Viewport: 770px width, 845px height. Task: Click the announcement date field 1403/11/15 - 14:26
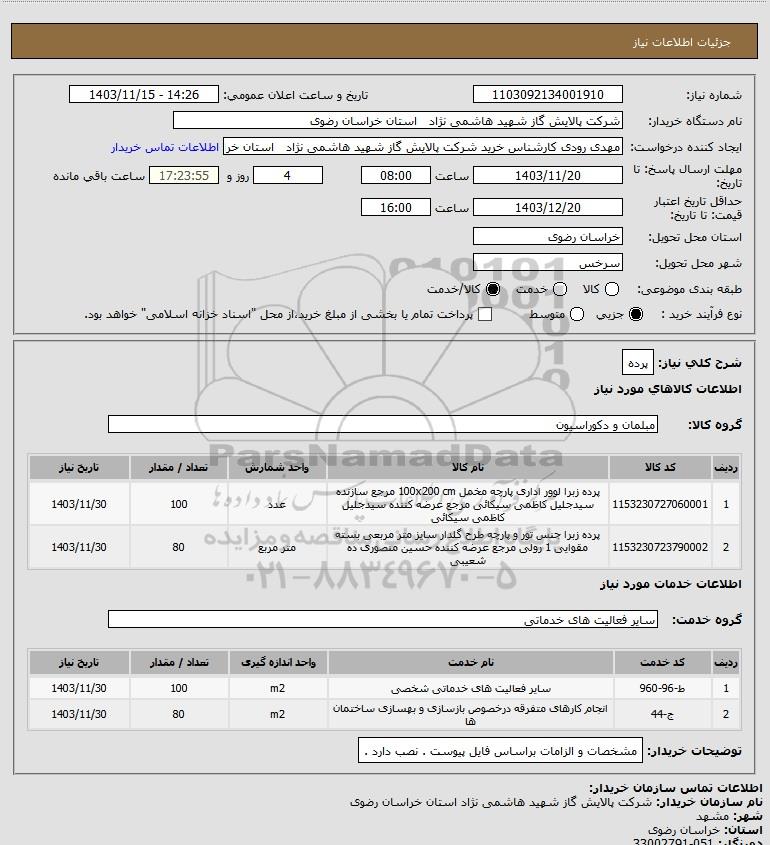[144, 94]
